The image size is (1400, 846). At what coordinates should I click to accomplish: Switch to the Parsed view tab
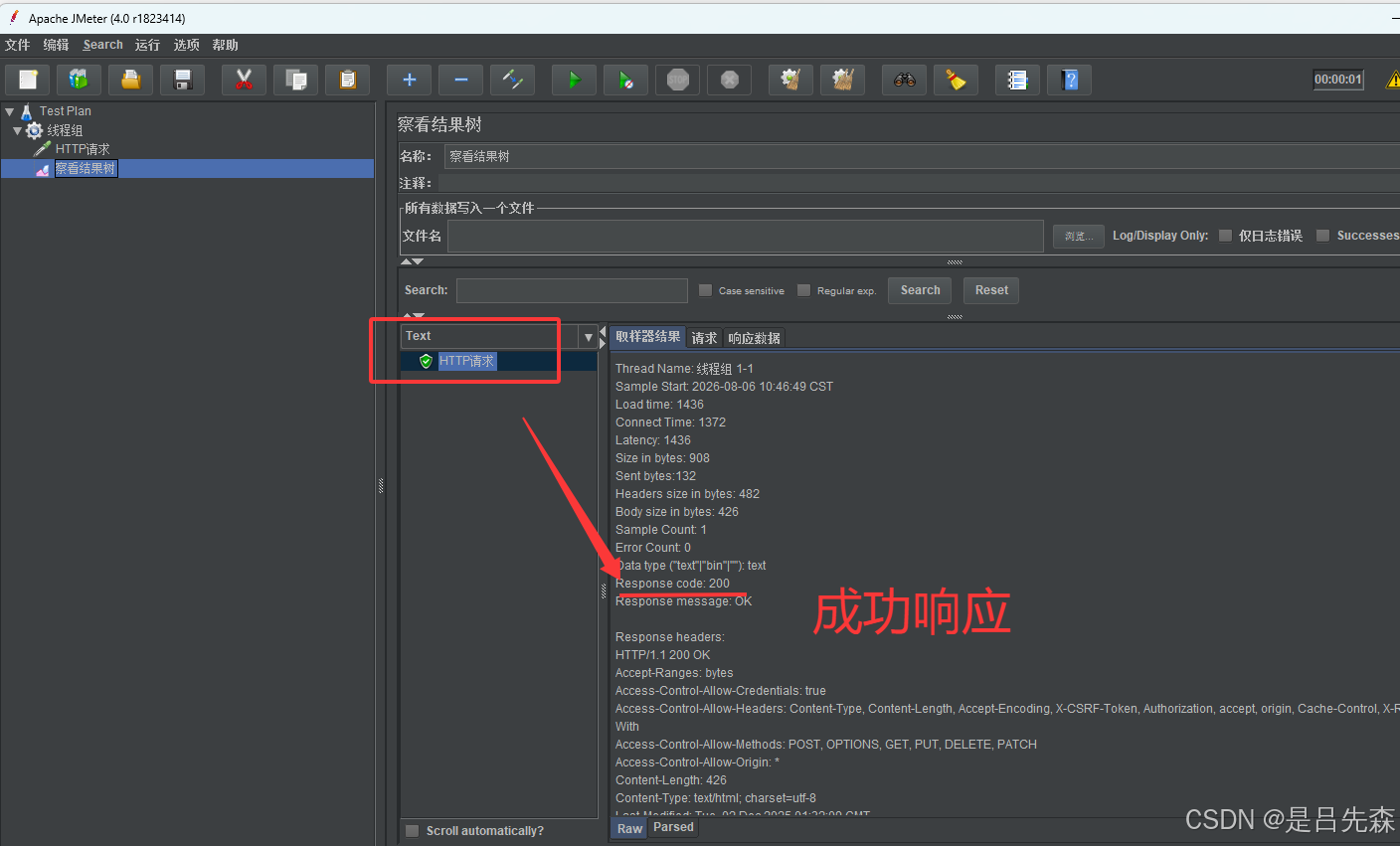(673, 827)
